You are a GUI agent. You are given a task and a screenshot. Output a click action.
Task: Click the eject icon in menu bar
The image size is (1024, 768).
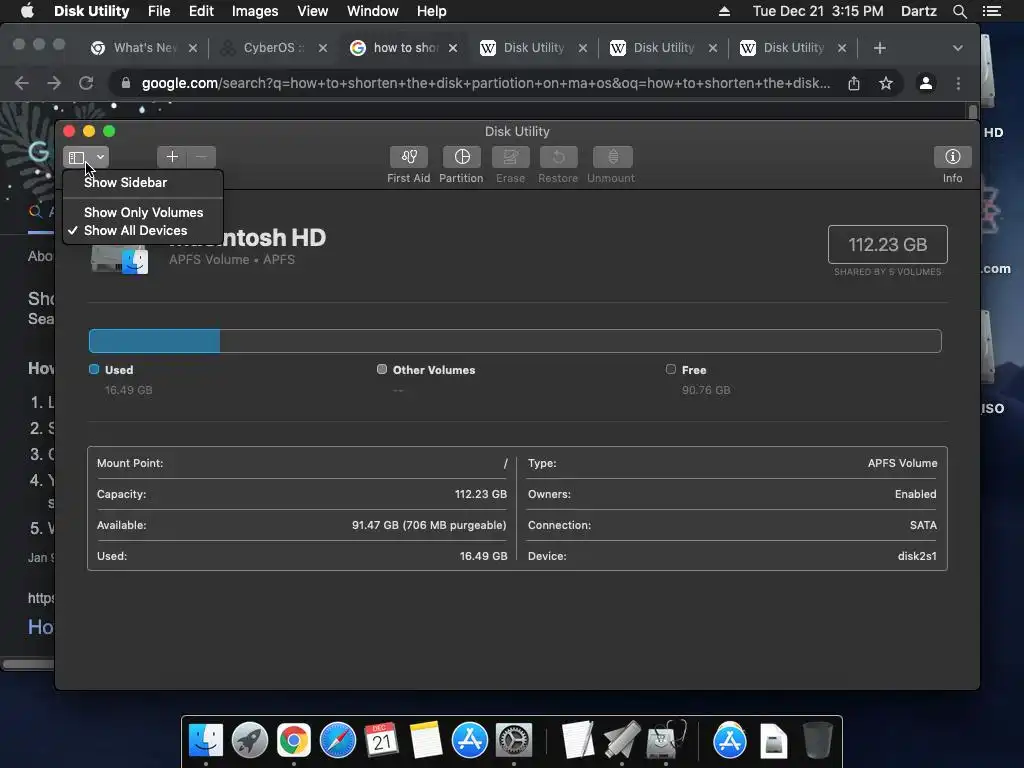click(724, 11)
